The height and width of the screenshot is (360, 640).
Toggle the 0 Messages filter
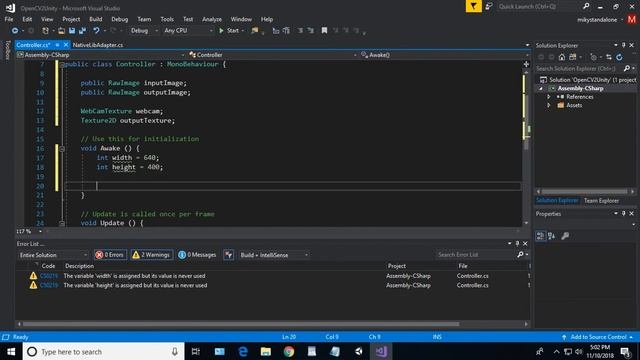198,255
